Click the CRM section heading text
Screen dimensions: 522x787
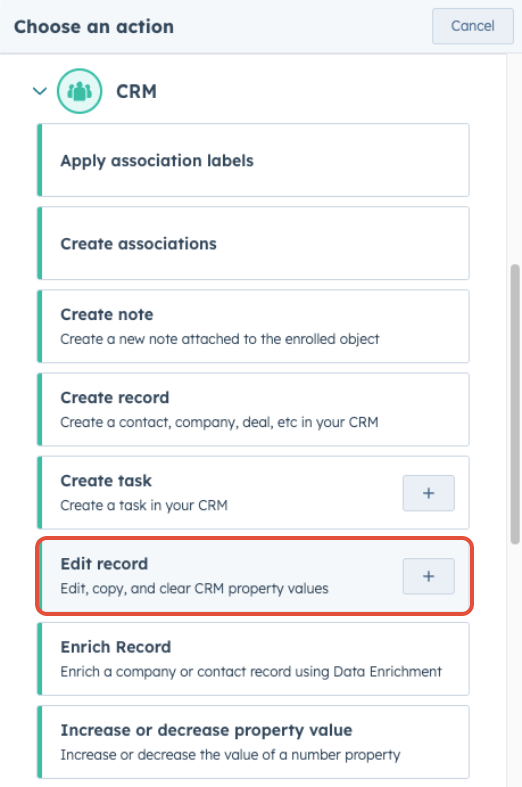(x=137, y=91)
